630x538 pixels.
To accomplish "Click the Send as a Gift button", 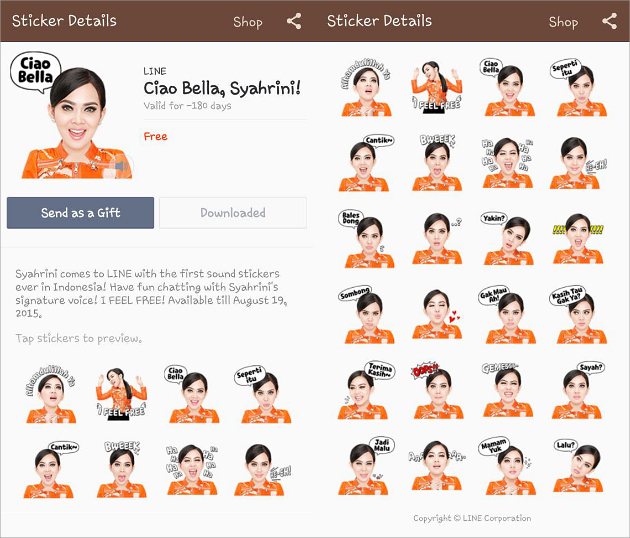I will (80, 213).
